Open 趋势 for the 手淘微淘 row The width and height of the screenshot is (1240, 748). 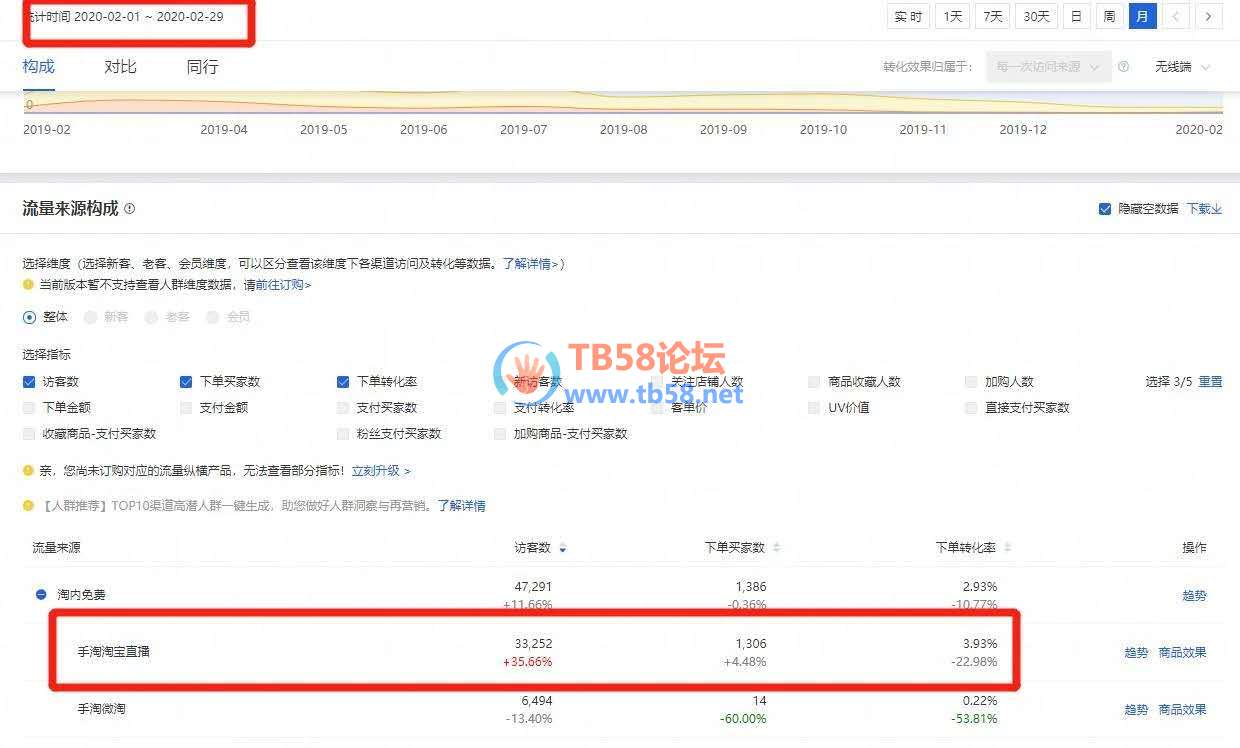[1136, 709]
